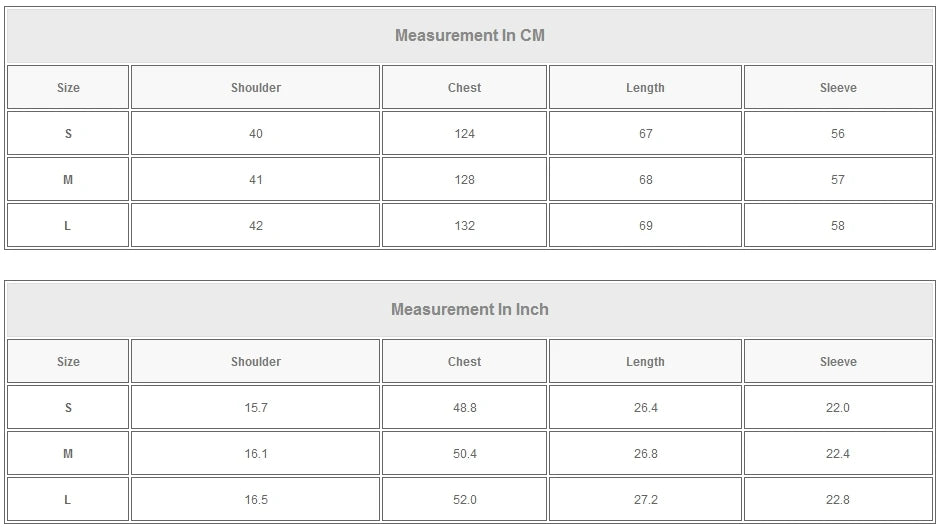Select the sleeve value 22.4 cell

pyautogui.click(x=838, y=454)
